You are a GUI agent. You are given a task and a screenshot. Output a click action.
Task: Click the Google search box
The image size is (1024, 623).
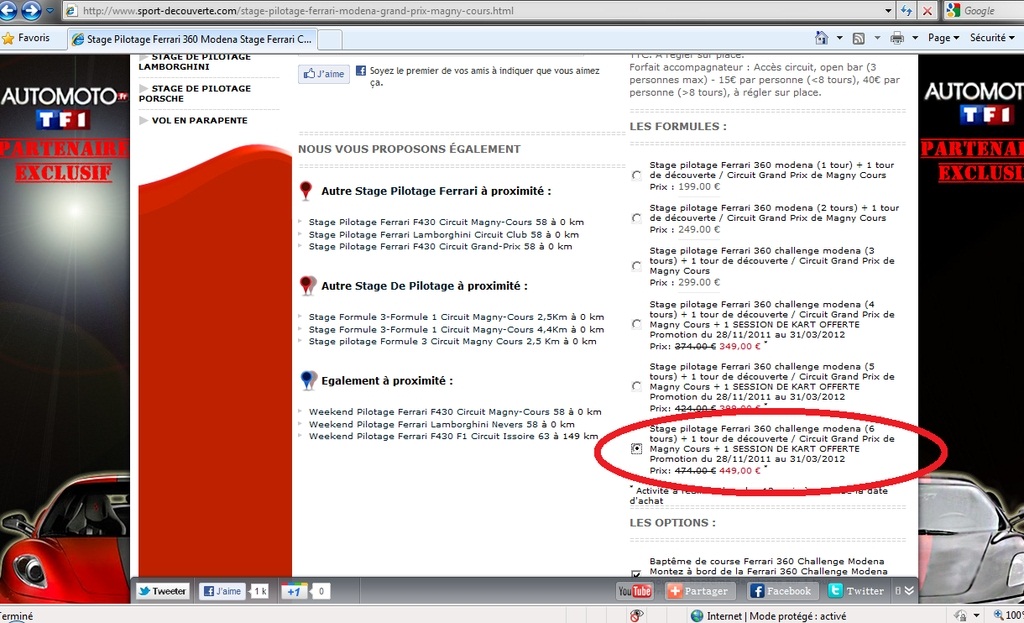(x=984, y=10)
